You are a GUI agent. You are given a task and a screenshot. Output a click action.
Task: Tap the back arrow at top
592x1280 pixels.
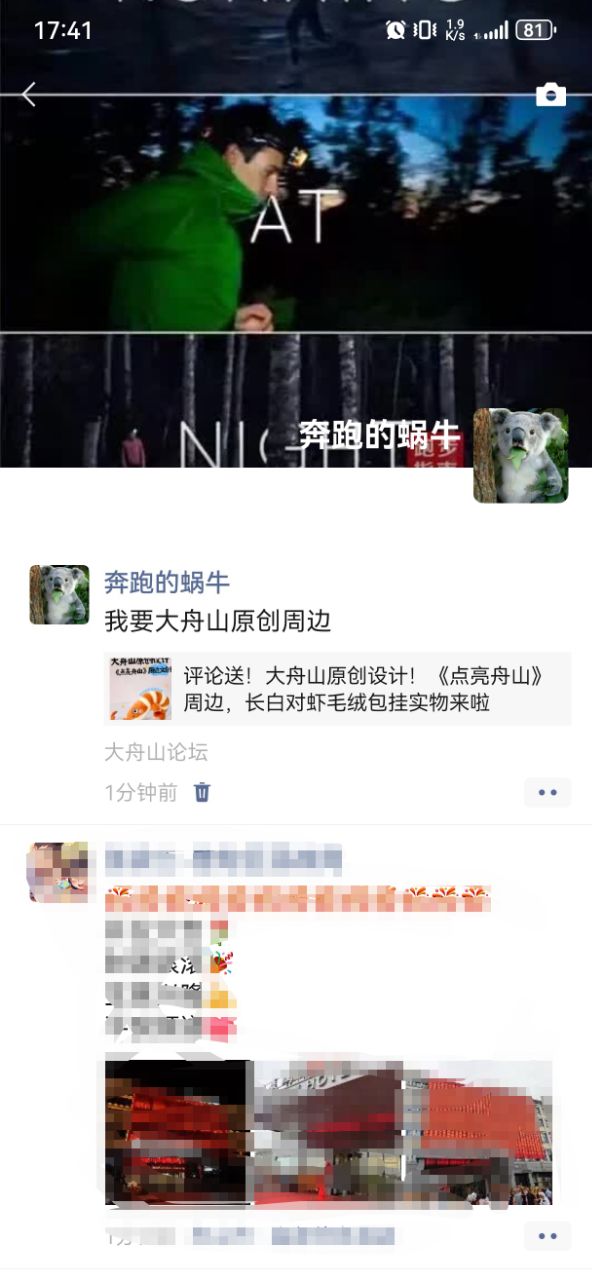[x=29, y=95]
